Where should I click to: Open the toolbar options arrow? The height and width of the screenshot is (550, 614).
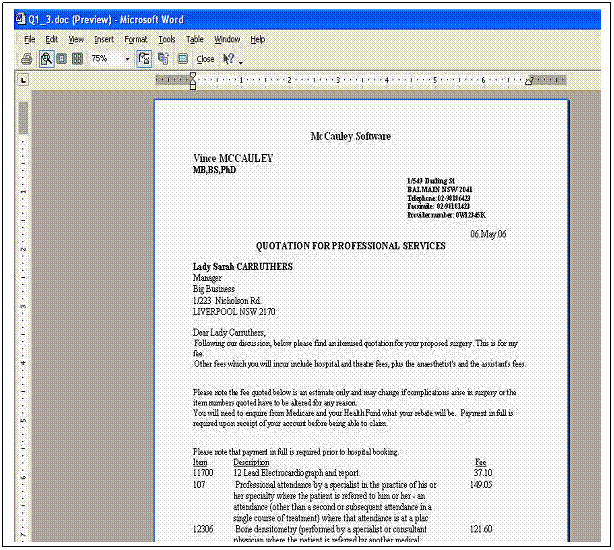pos(240,62)
